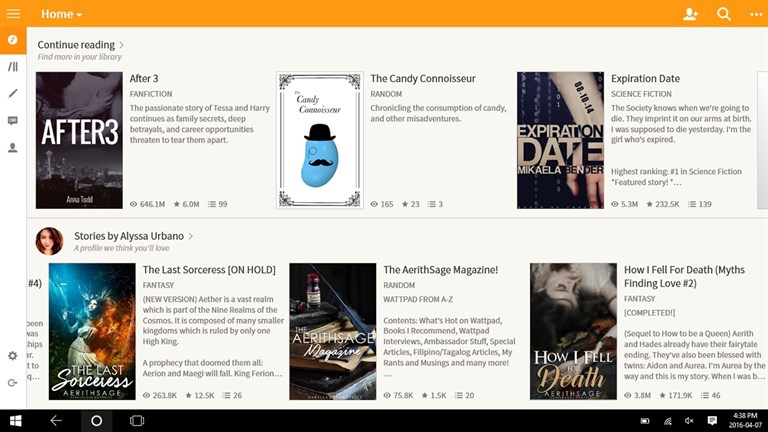Open the settings gear in sidebar
The width and height of the screenshot is (768, 432).
[13, 356]
